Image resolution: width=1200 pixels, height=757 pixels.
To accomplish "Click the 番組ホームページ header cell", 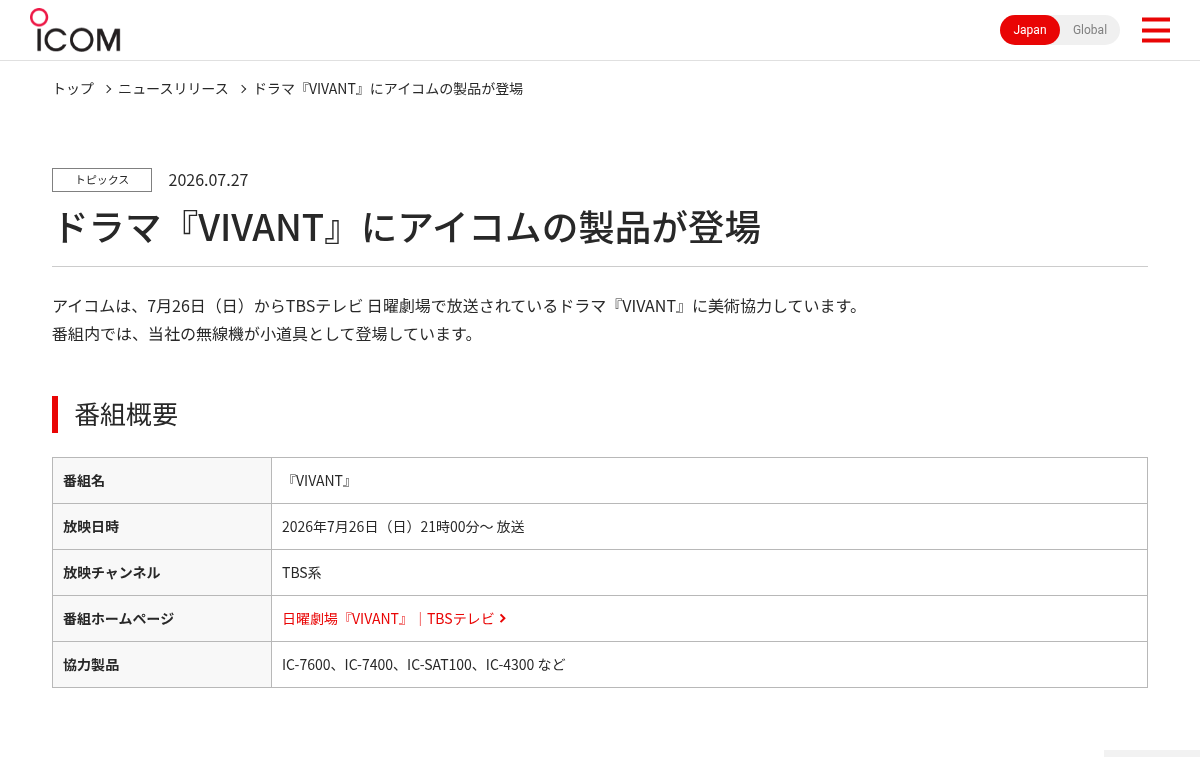I will click(x=162, y=619).
